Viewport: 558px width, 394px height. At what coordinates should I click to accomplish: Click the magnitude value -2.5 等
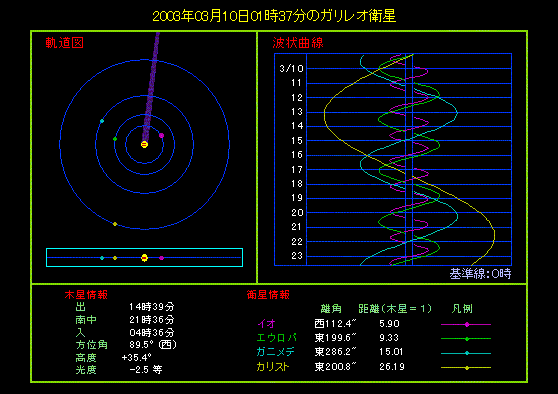(146, 370)
